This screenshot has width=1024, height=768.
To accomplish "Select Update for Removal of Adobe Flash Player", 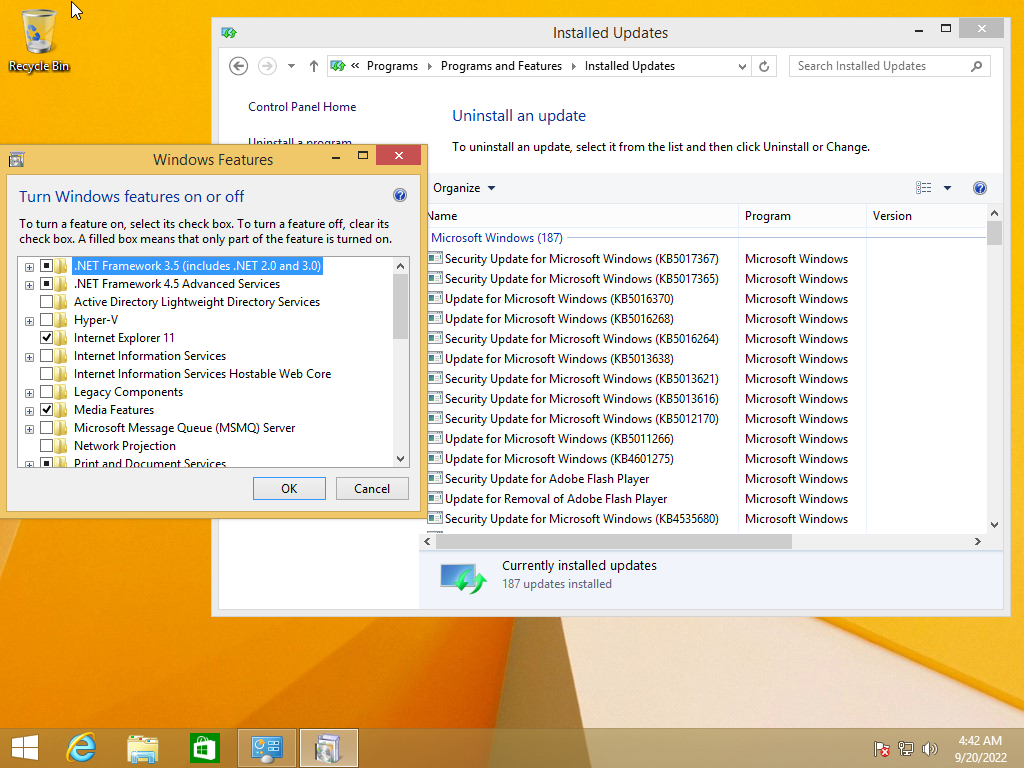I will pyautogui.click(x=556, y=499).
